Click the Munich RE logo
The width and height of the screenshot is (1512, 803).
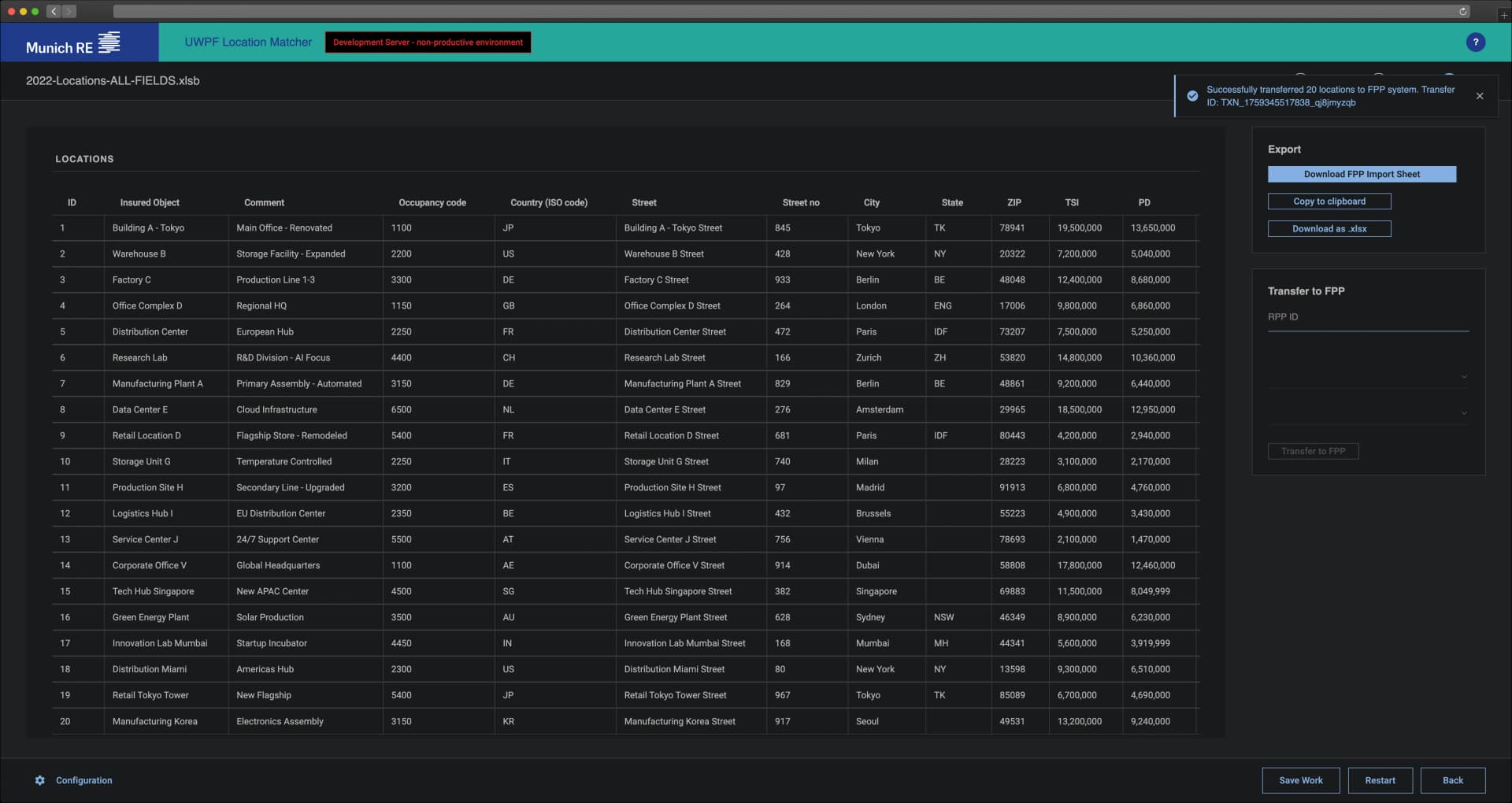(73, 43)
